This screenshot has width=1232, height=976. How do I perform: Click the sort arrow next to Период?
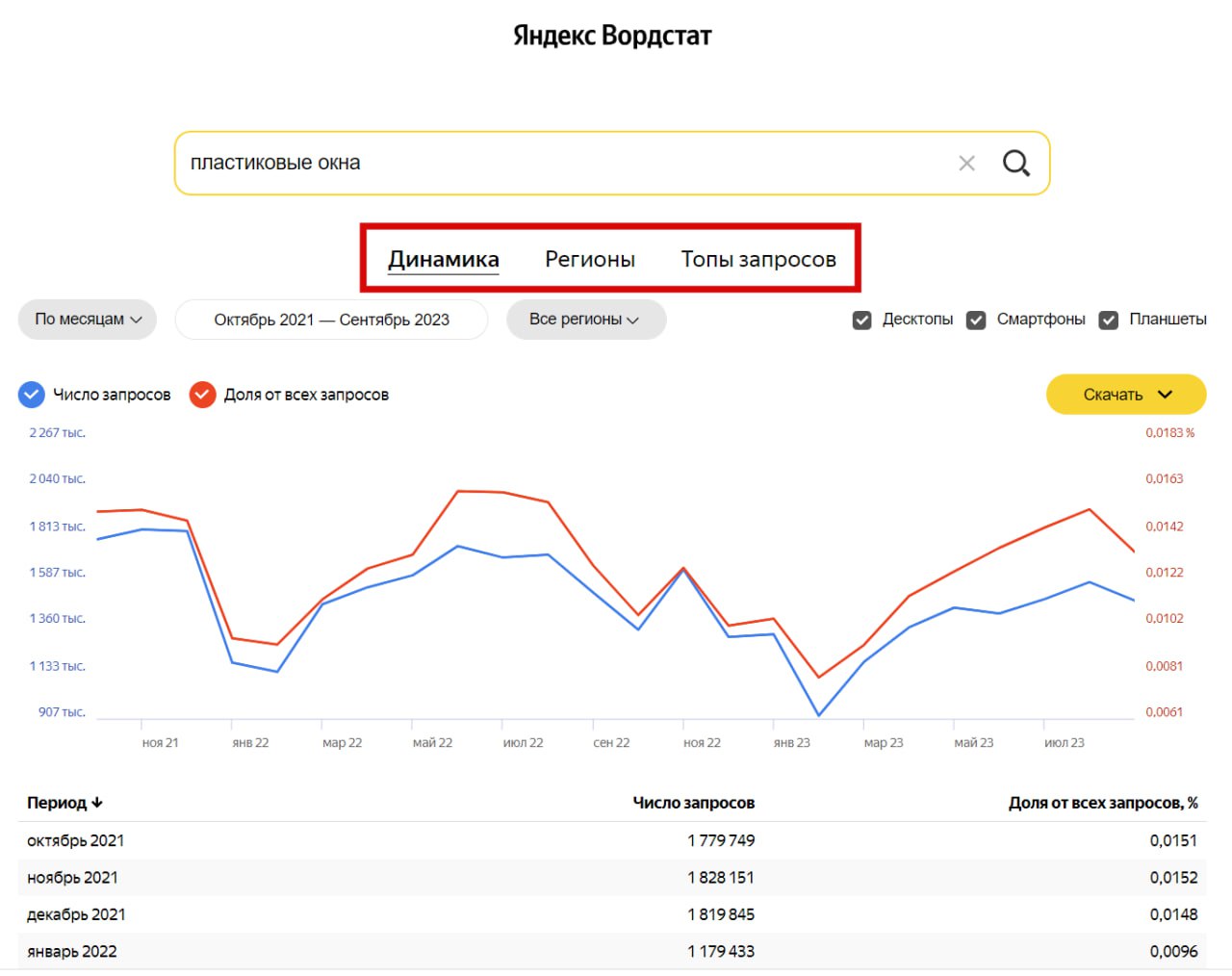[x=97, y=803]
